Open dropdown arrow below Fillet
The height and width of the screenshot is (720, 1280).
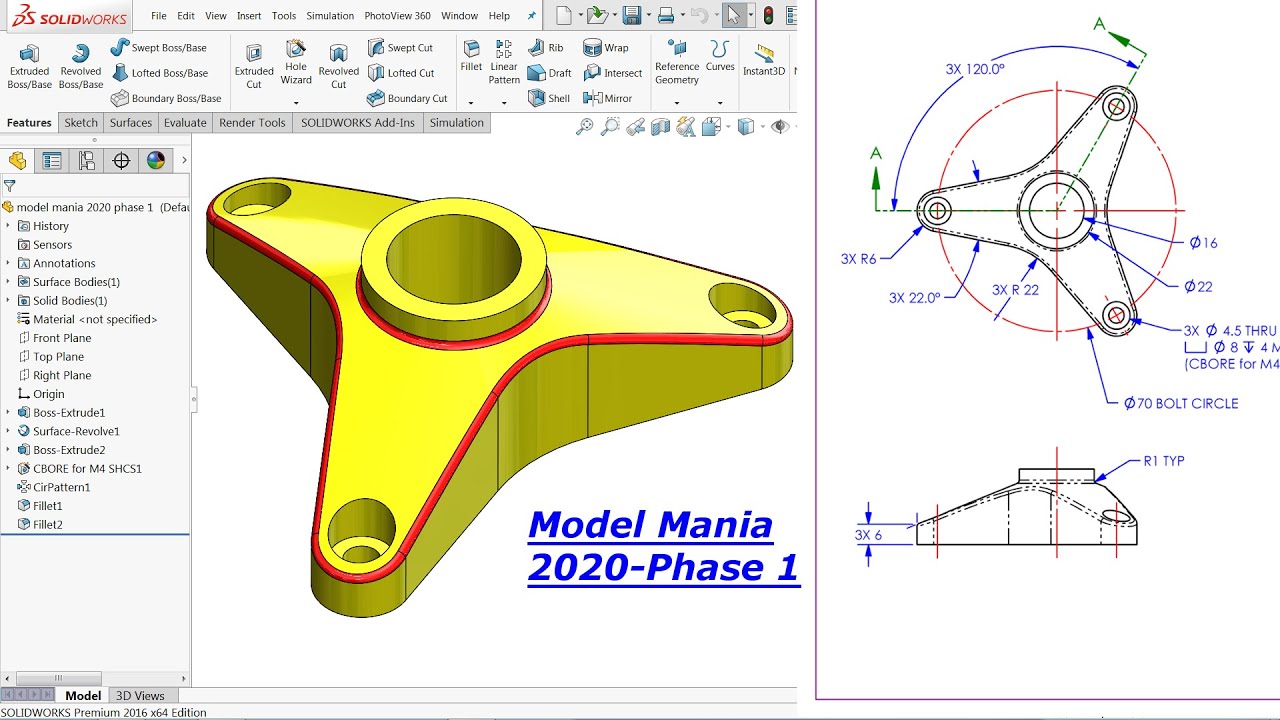[471, 102]
